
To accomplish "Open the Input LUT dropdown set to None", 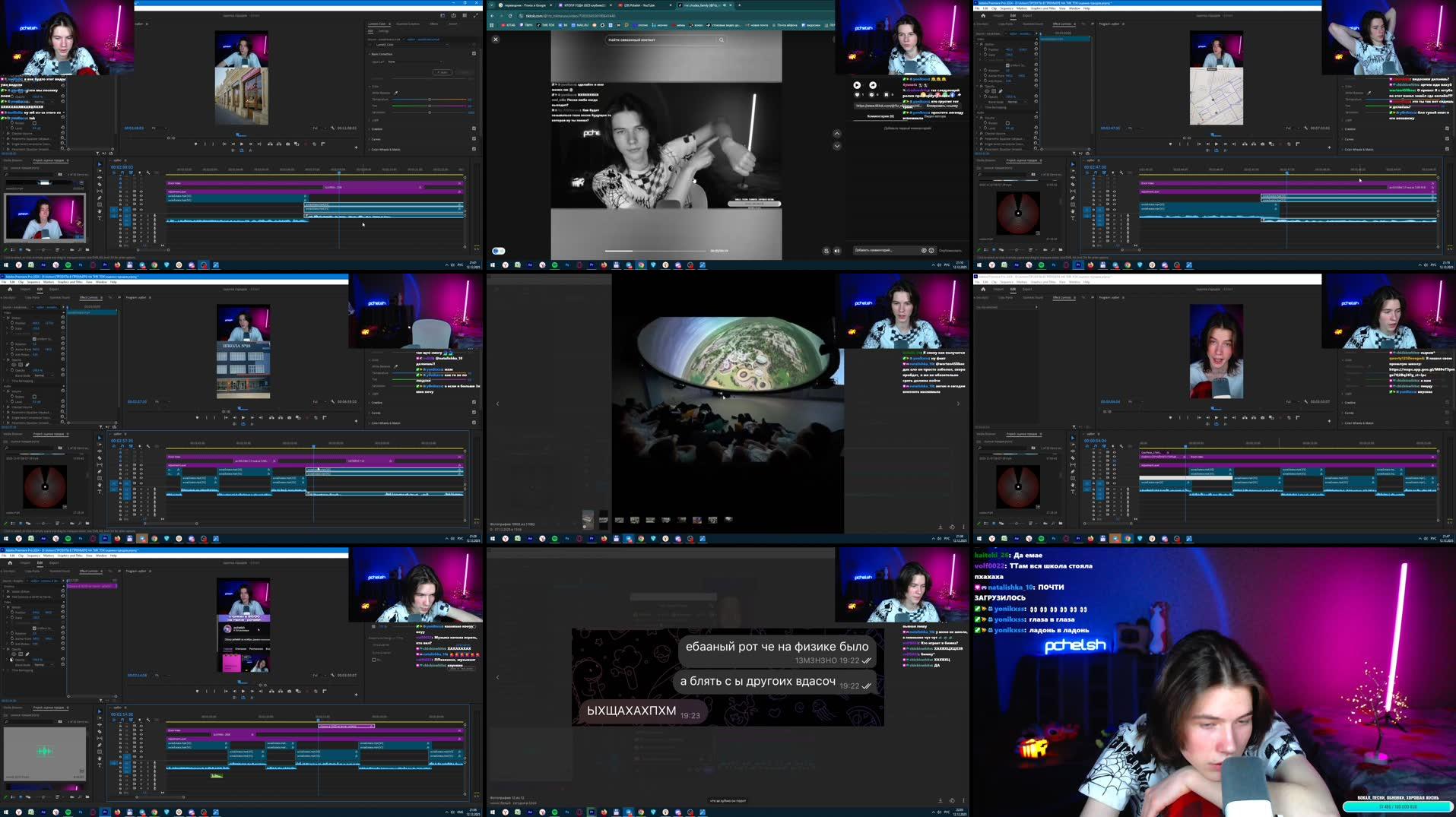I will pyautogui.click(x=415, y=62).
